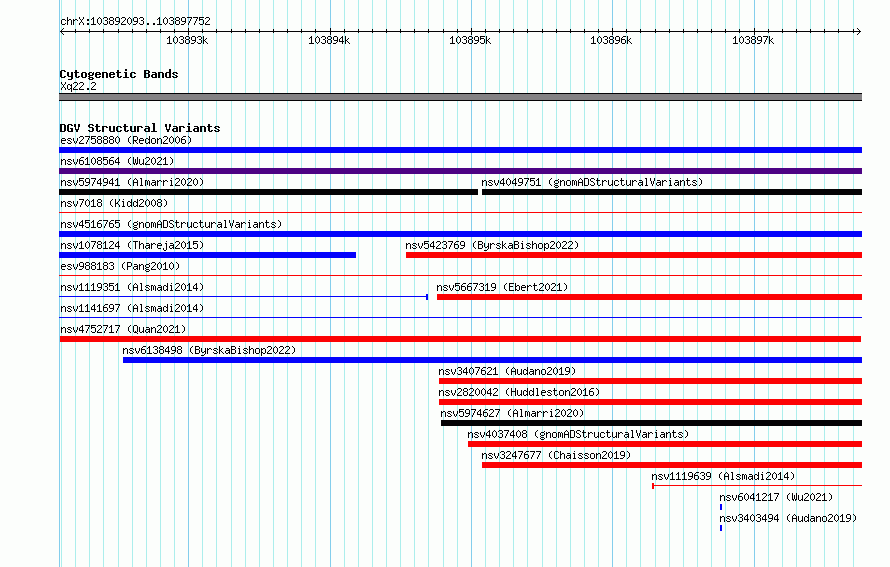Screen dimensions: 890x567
Task: Click the nsv5974941 (Almarri2020) label
Action: [132, 182]
